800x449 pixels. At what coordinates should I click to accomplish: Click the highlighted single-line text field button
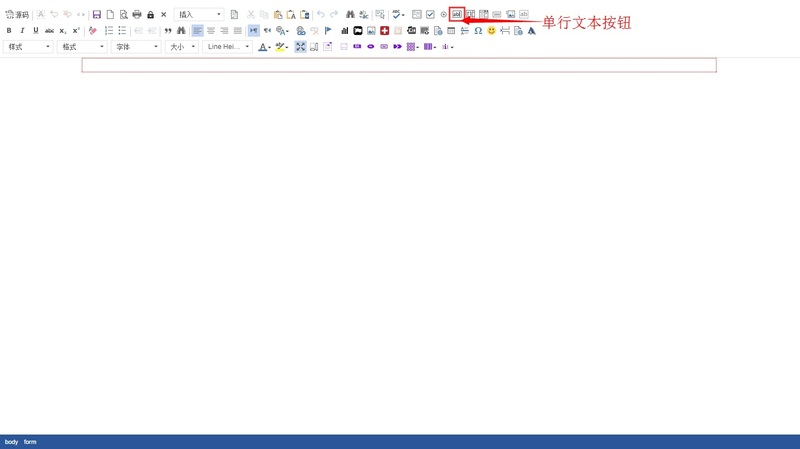coord(457,14)
